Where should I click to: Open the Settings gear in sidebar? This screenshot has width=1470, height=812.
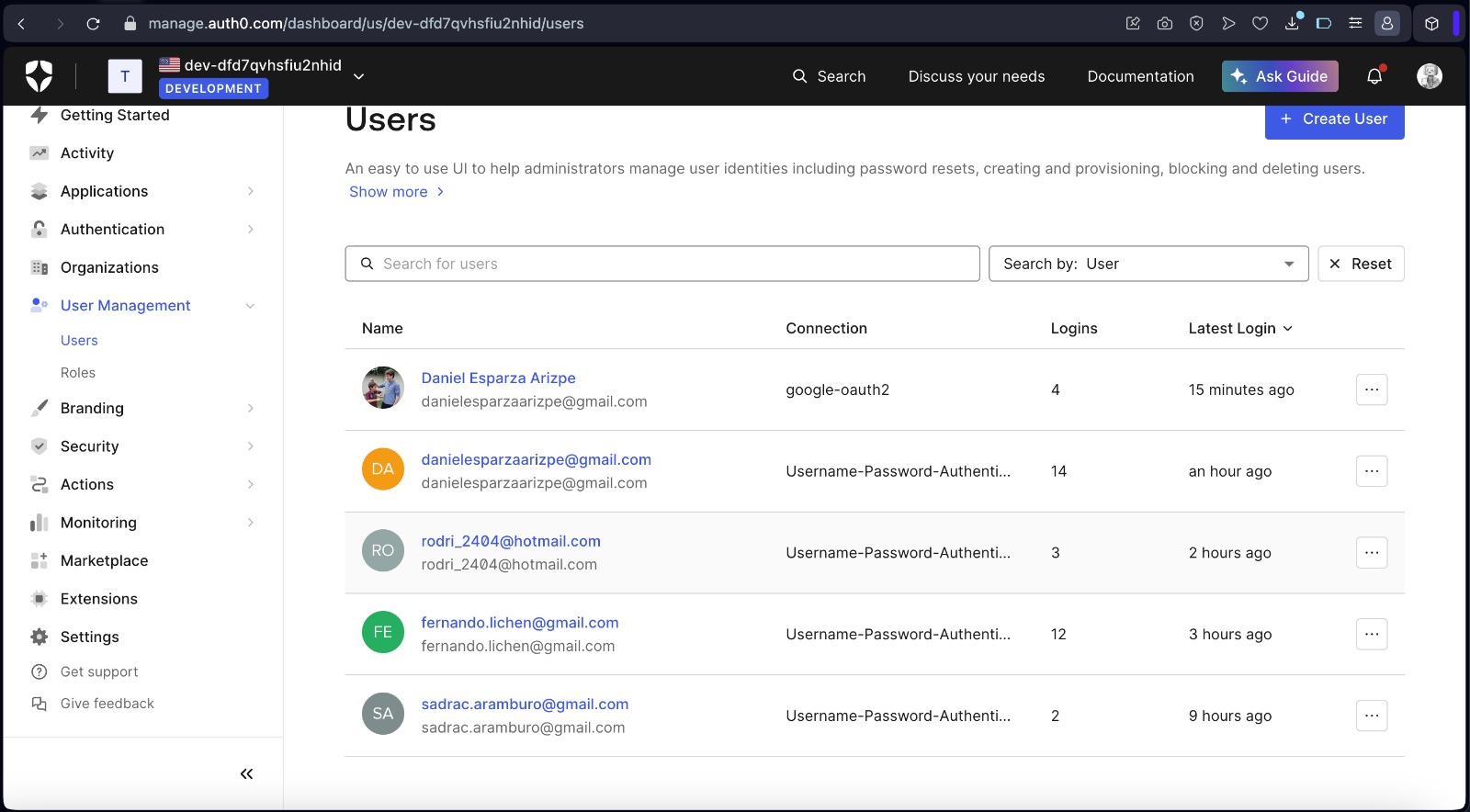89,637
